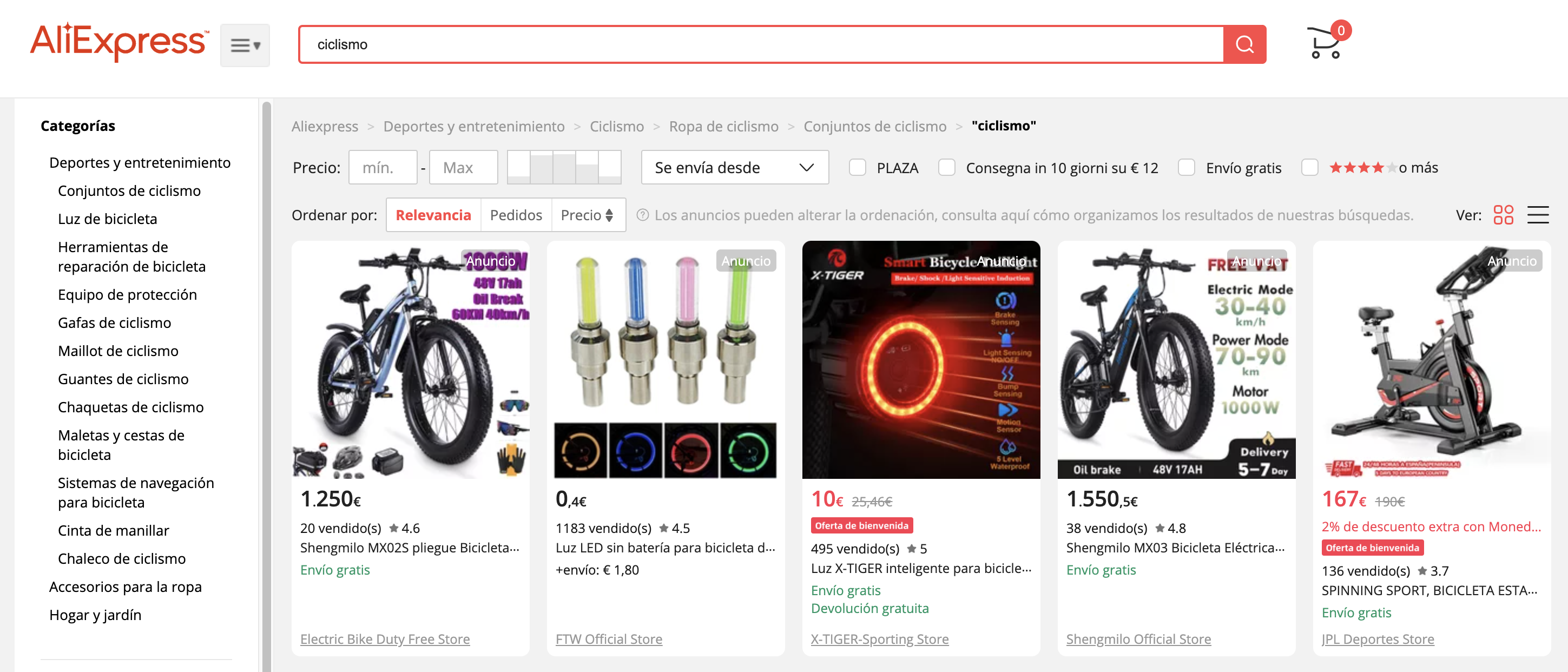The width and height of the screenshot is (1568, 672).
Task: Sort results by Relevancia
Action: (433, 215)
